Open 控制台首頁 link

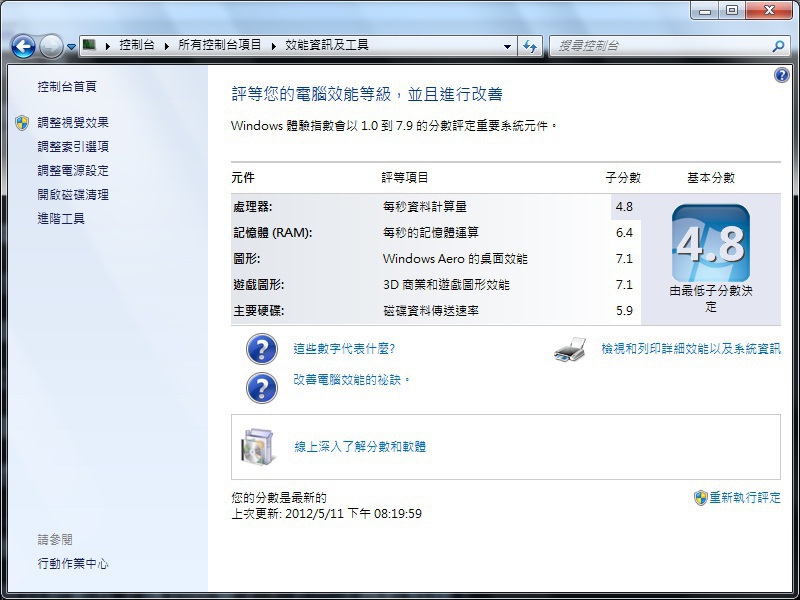[67, 86]
